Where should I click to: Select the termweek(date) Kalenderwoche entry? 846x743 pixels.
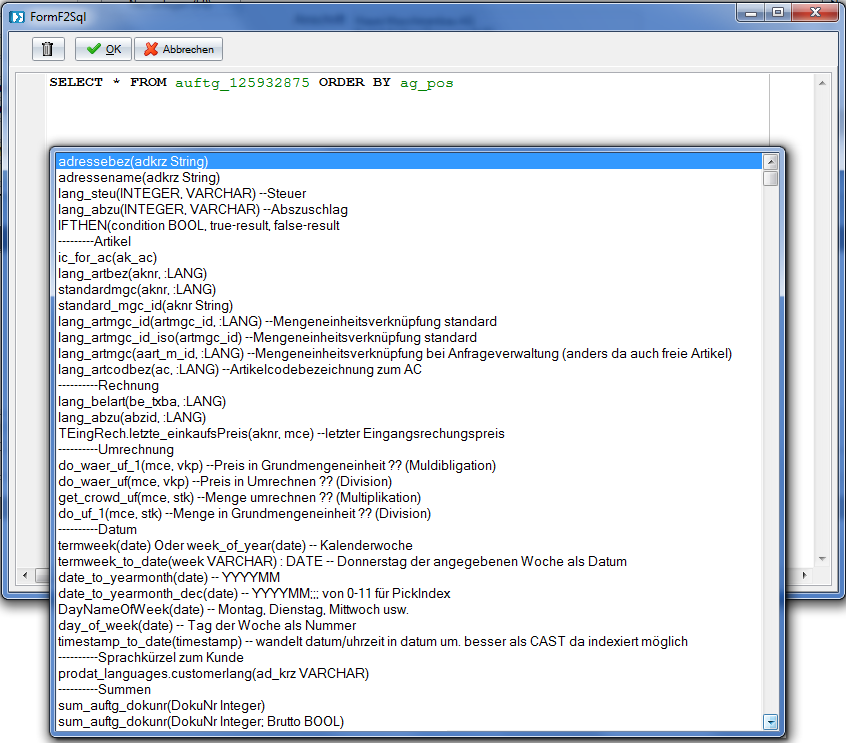(x=235, y=545)
